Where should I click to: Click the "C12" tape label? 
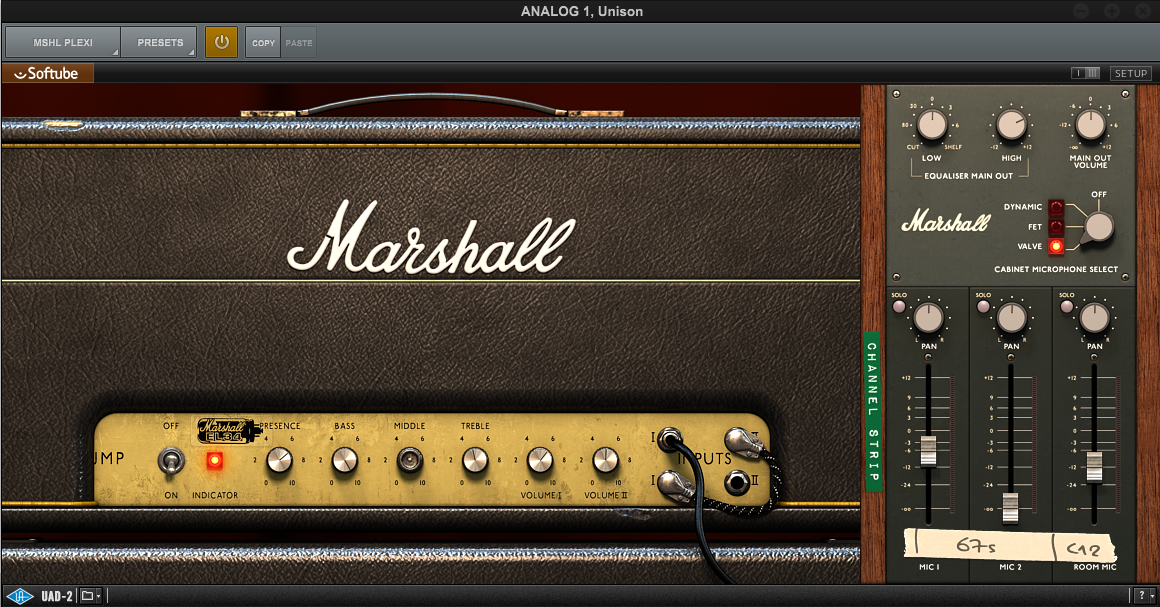(1084, 549)
